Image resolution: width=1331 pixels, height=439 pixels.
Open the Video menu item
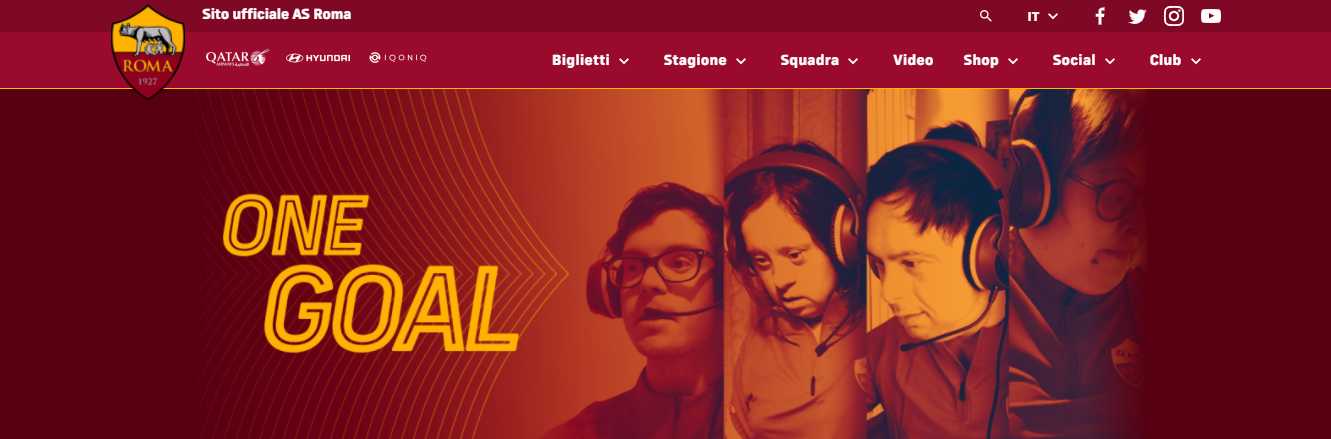click(913, 60)
